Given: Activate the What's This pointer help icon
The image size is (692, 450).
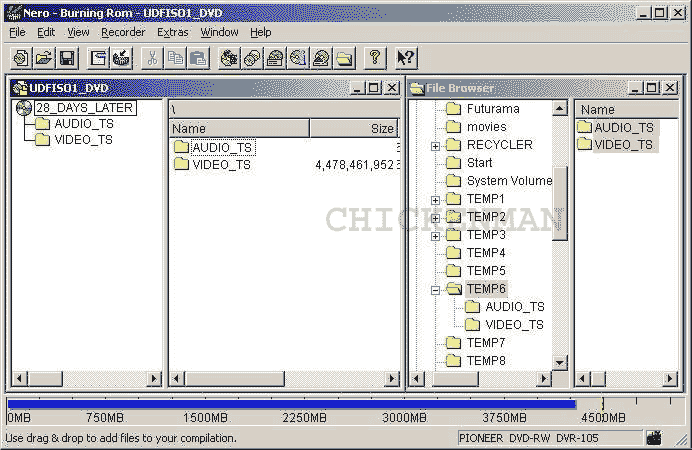Looking at the screenshot, I should (406, 58).
